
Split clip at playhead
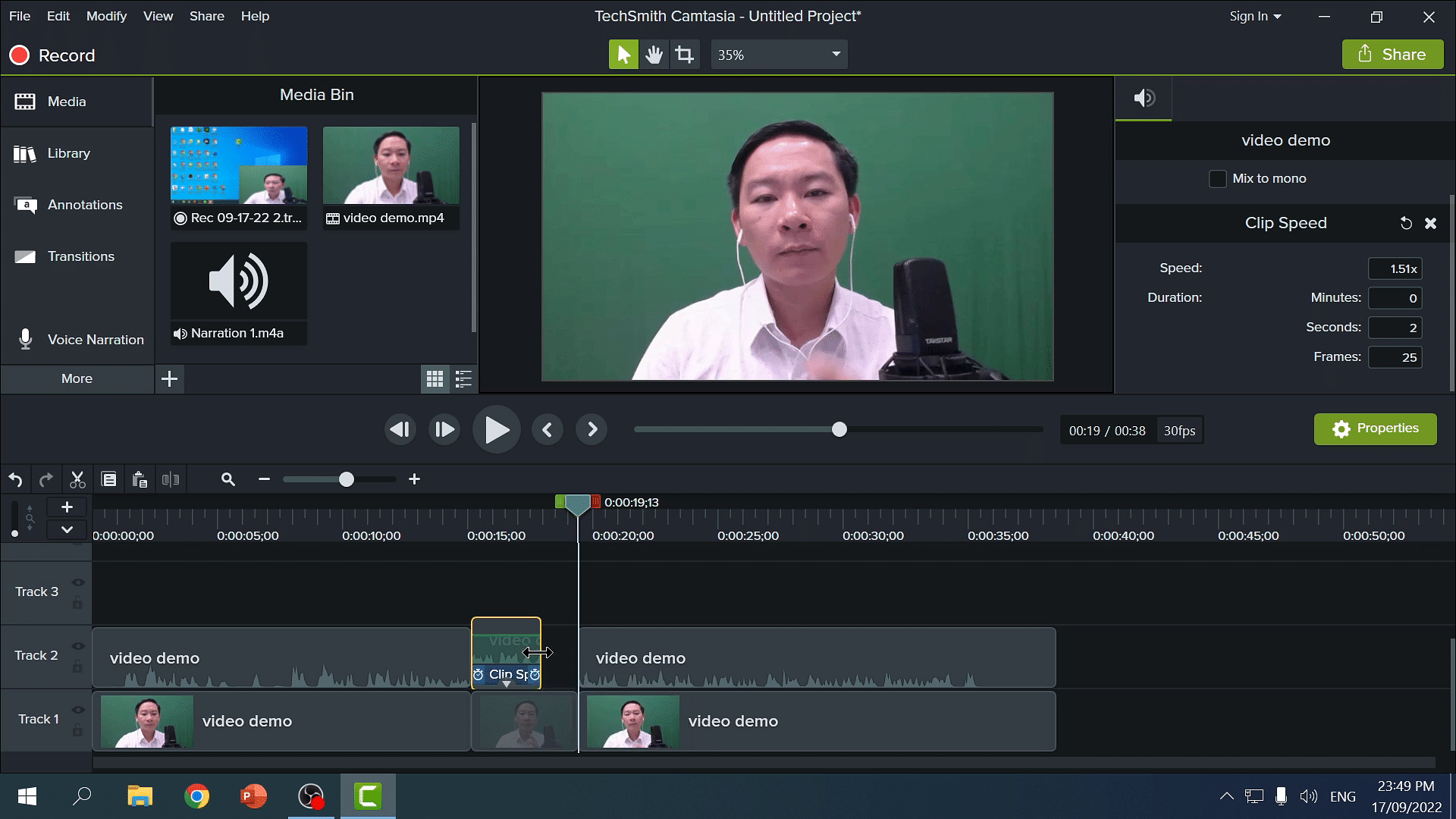pyautogui.click(x=171, y=479)
